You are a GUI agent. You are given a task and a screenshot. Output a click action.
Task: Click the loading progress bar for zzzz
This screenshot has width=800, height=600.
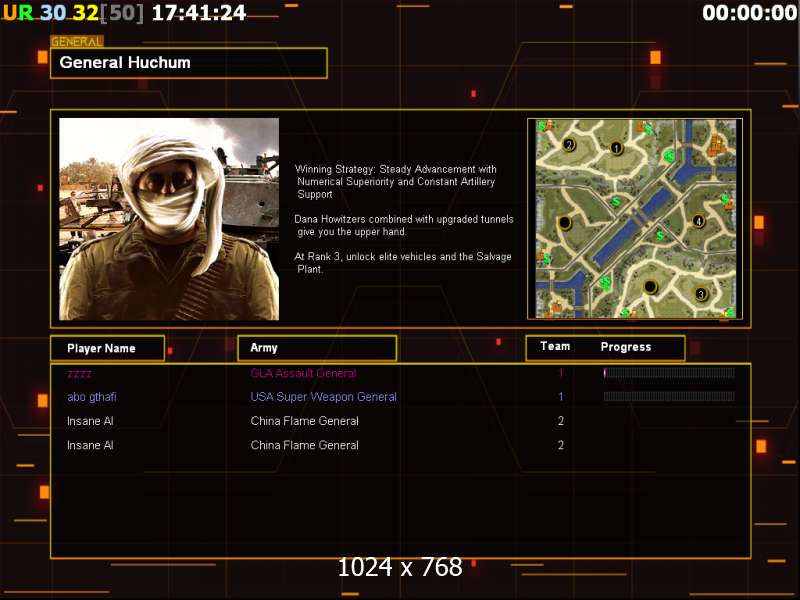click(669, 373)
